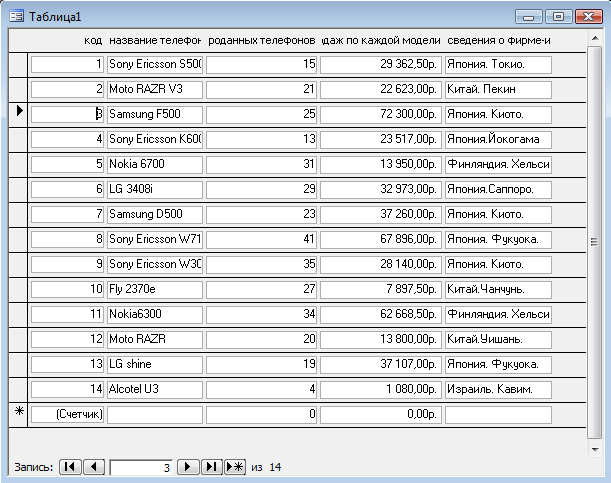Click the '(Счетчик)' code field in new row
Image resolution: width=611 pixels, height=483 pixels.
coord(67,414)
